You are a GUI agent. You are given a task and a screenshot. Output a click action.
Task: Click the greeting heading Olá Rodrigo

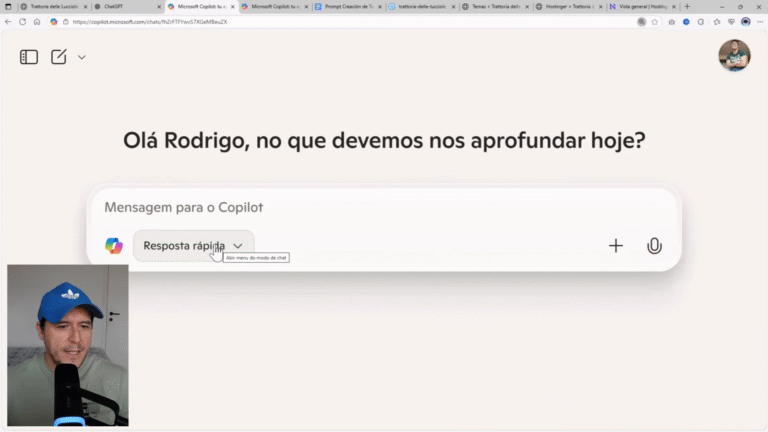point(384,141)
